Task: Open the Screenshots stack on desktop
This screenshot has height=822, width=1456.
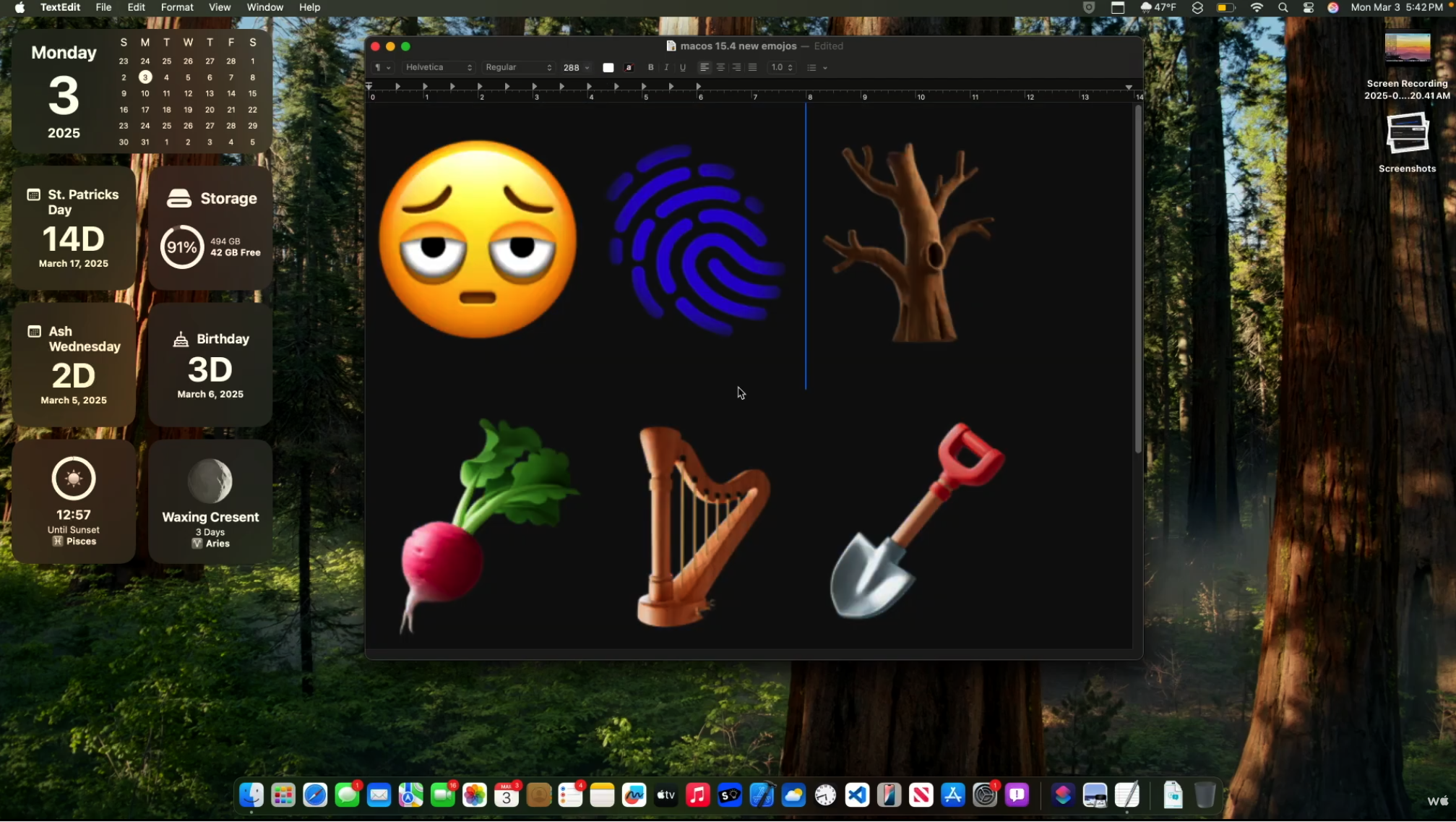Action: click(1406, 134)
